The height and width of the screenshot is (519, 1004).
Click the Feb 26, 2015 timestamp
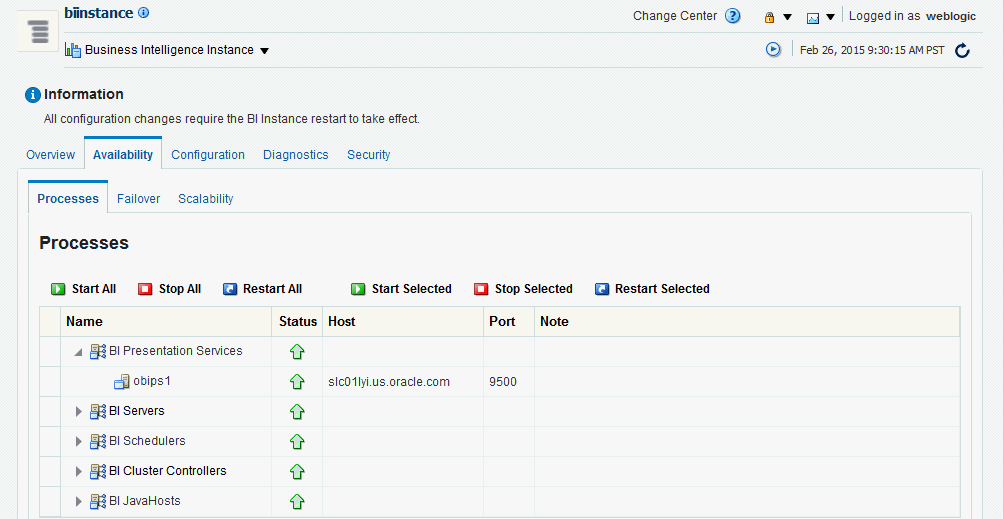coord(872,50)
